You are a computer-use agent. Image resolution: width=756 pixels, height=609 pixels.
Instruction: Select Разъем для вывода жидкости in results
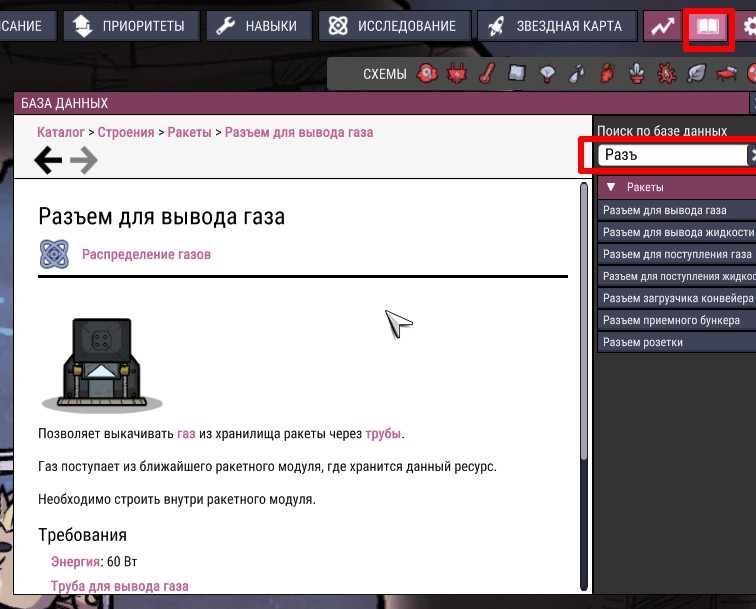click(x=677, y=232)
